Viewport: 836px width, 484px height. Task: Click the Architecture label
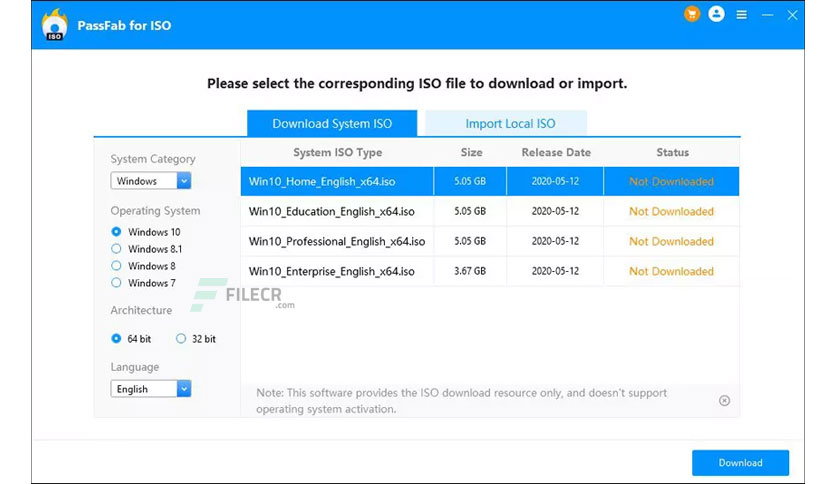coord(141,310)
